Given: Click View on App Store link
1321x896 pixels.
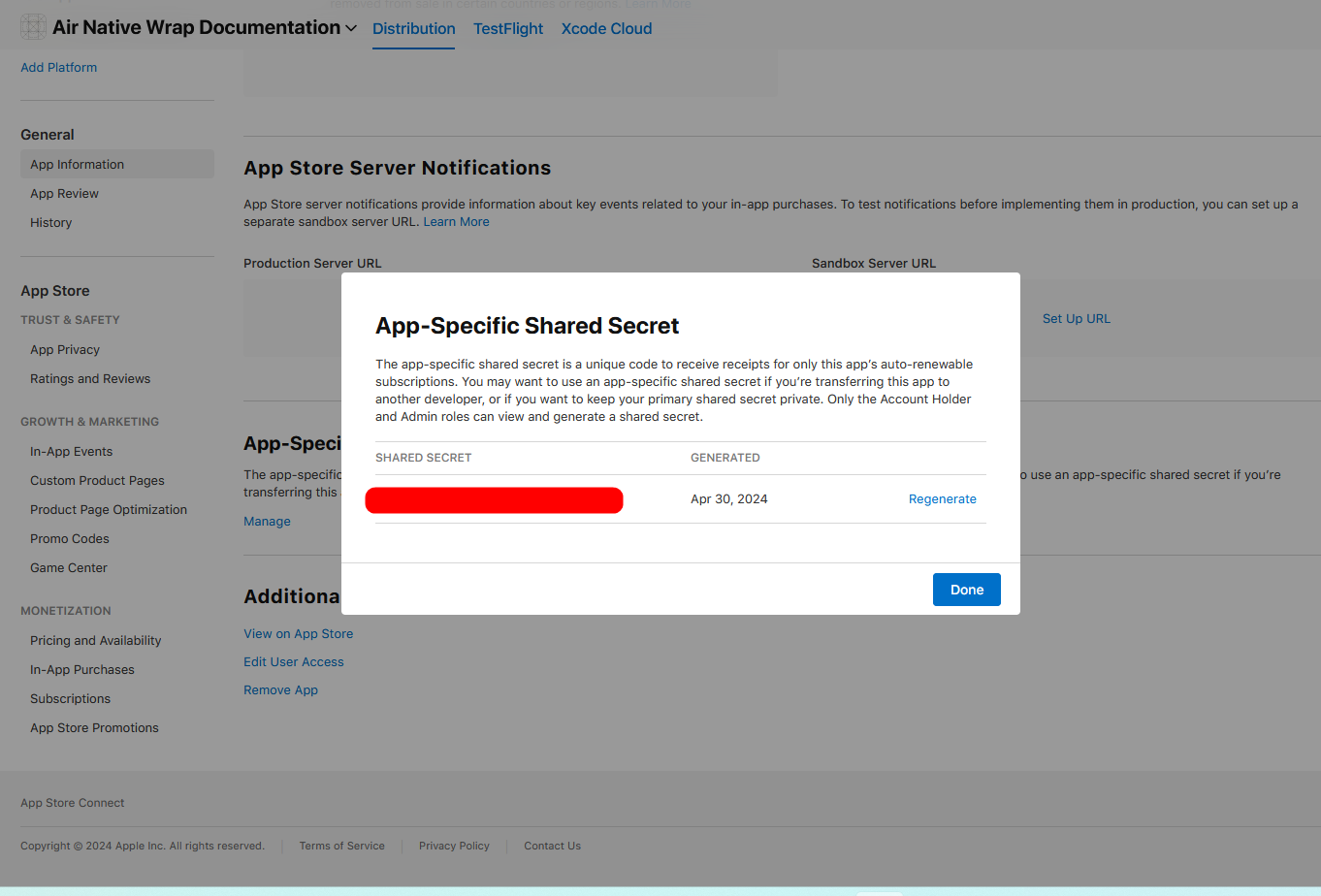Looking at the screenshot, I should click(299, 633).
